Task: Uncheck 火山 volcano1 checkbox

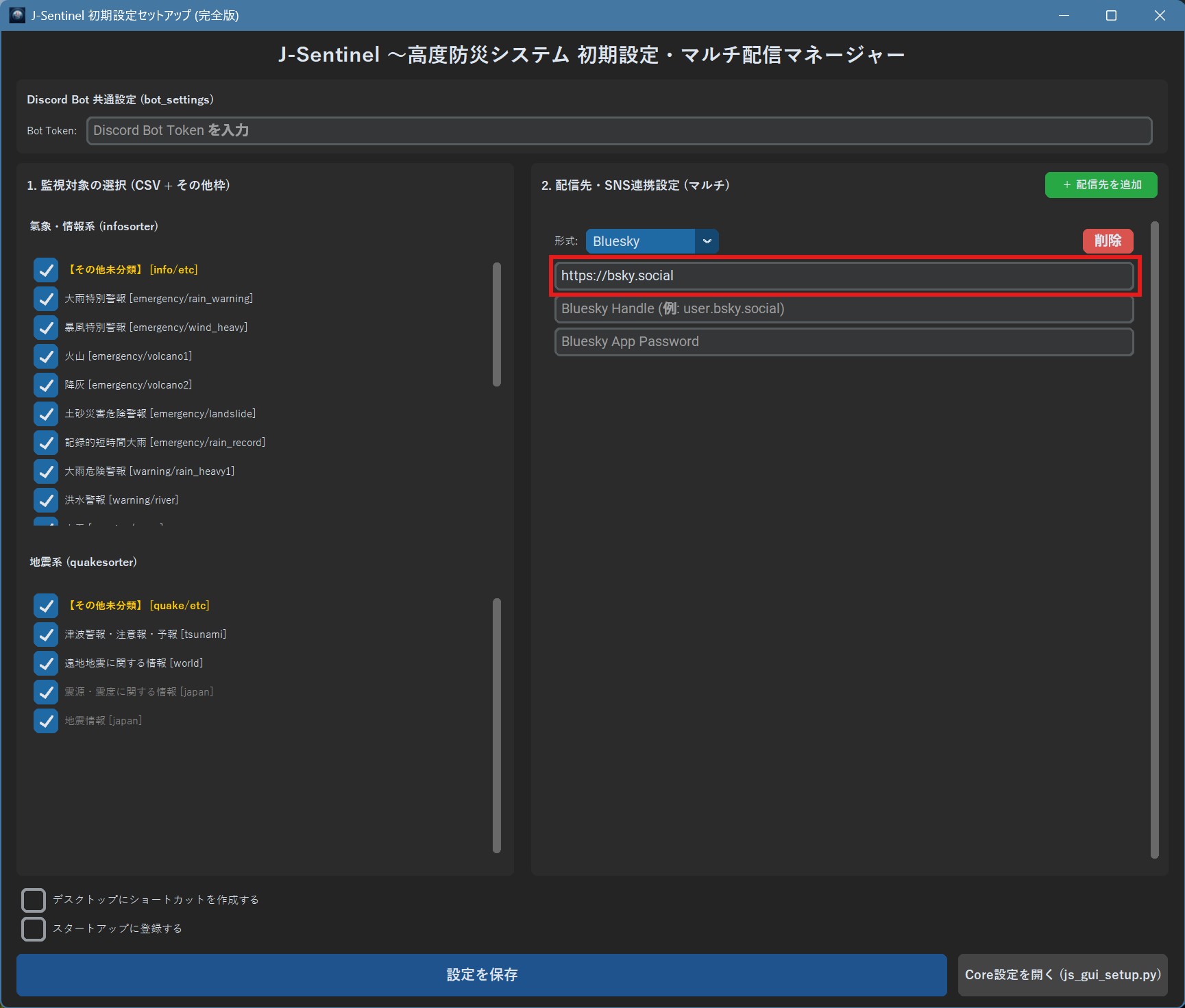Action: (46, 356)
